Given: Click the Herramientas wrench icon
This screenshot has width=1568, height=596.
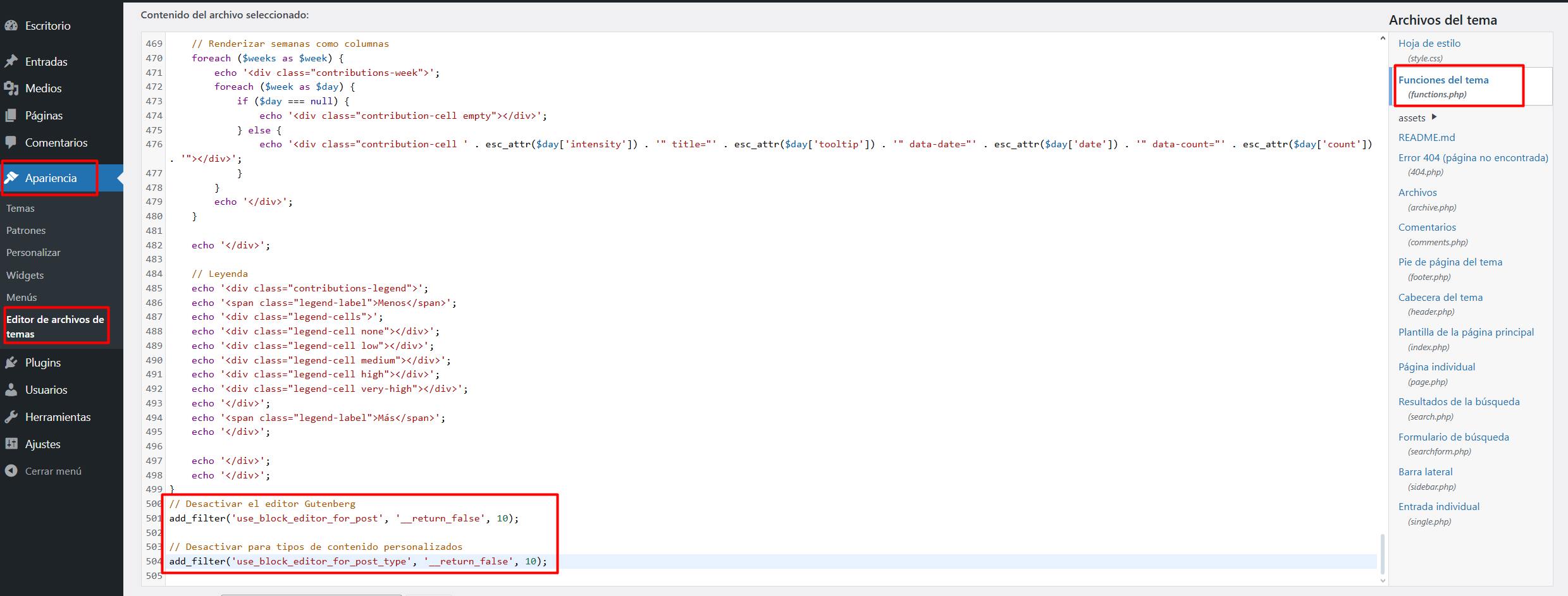Looking at the screenshot, I should pyautogui.click(x=11, y=417).
